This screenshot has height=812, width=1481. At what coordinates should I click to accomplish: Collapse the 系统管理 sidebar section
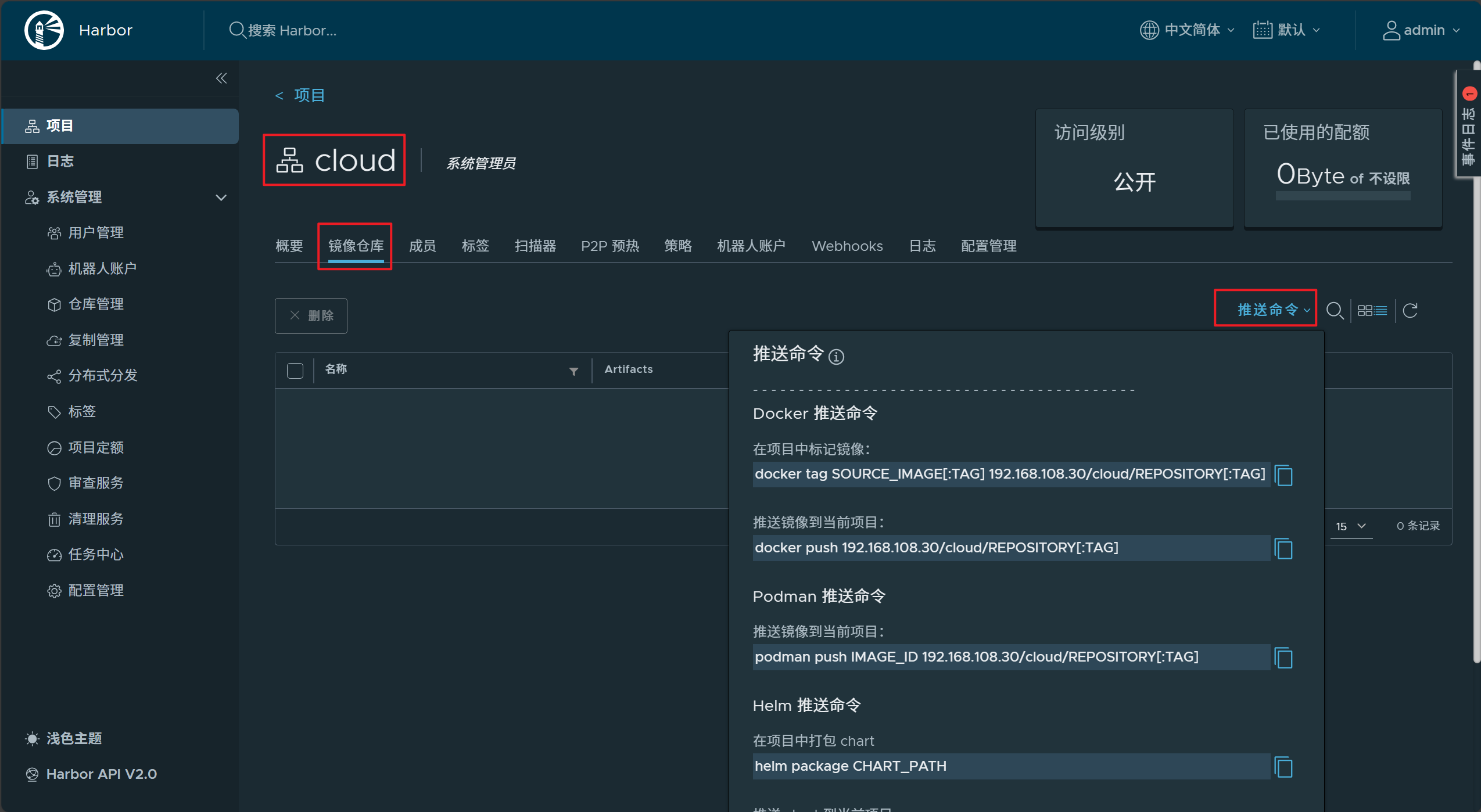tap(221, 197)
